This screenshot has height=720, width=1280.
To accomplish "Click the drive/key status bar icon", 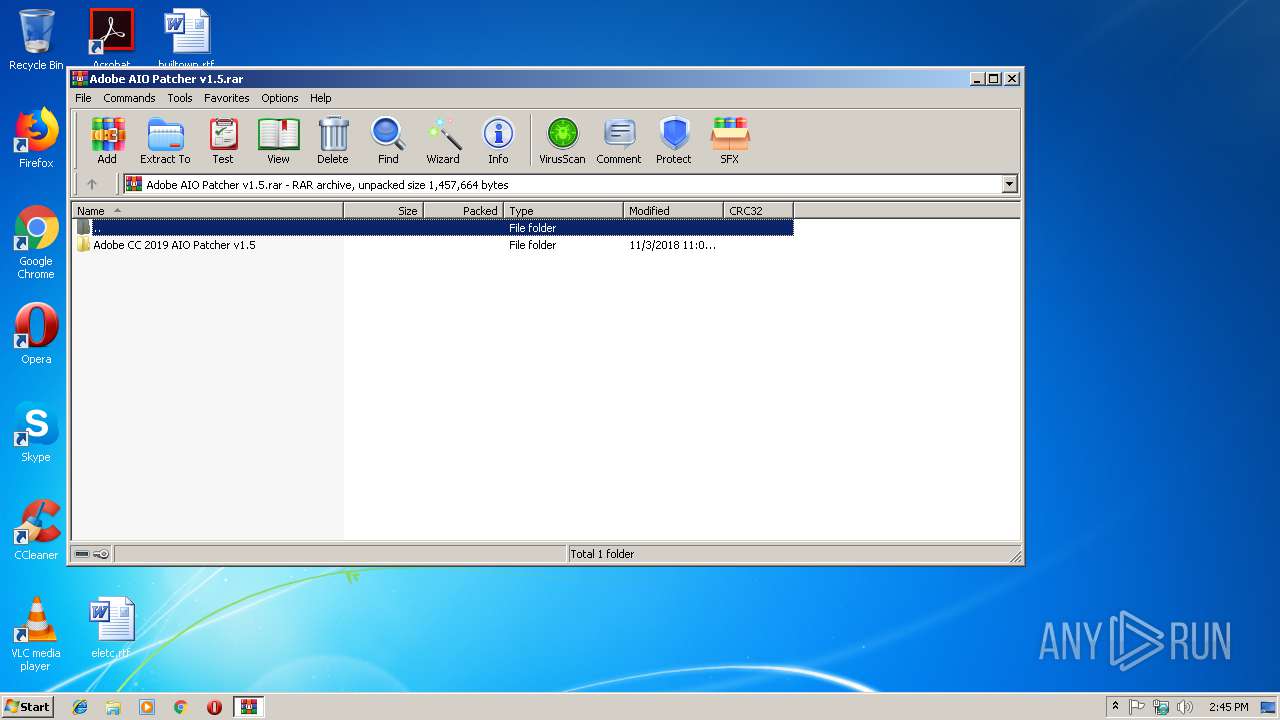I will tap(92, 553).
